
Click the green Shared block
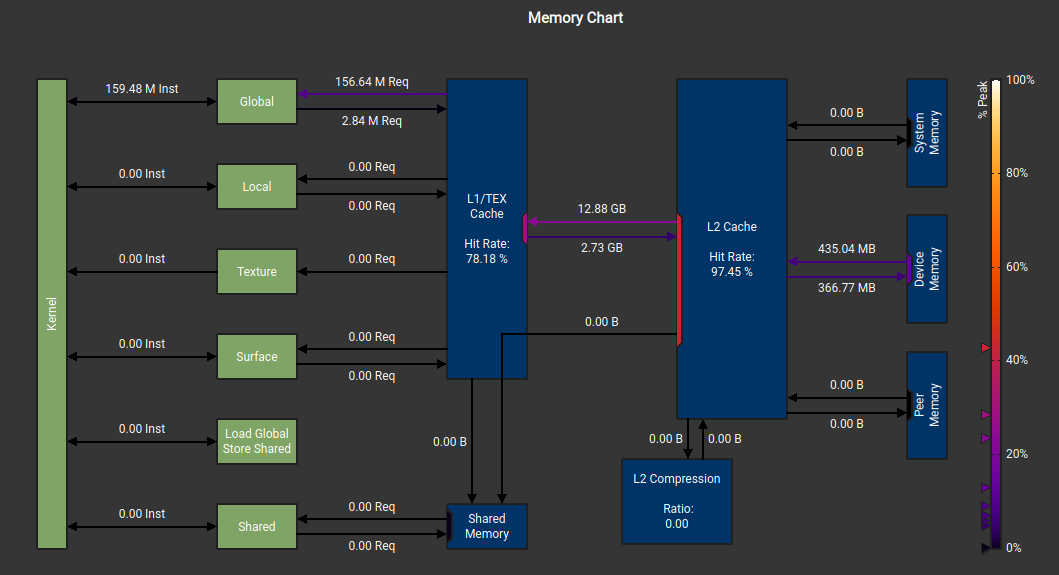pyautogui.click(x=257, y=526)
